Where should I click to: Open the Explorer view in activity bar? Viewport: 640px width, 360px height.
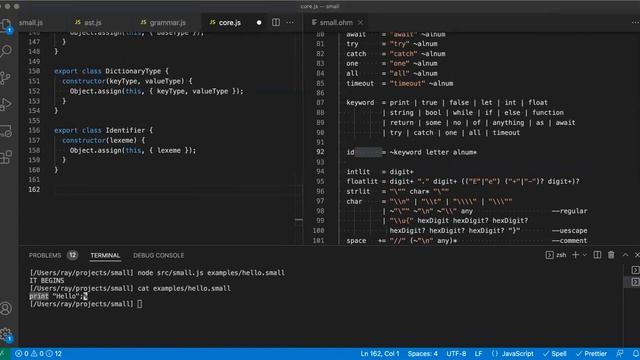(x=6, y=26)
